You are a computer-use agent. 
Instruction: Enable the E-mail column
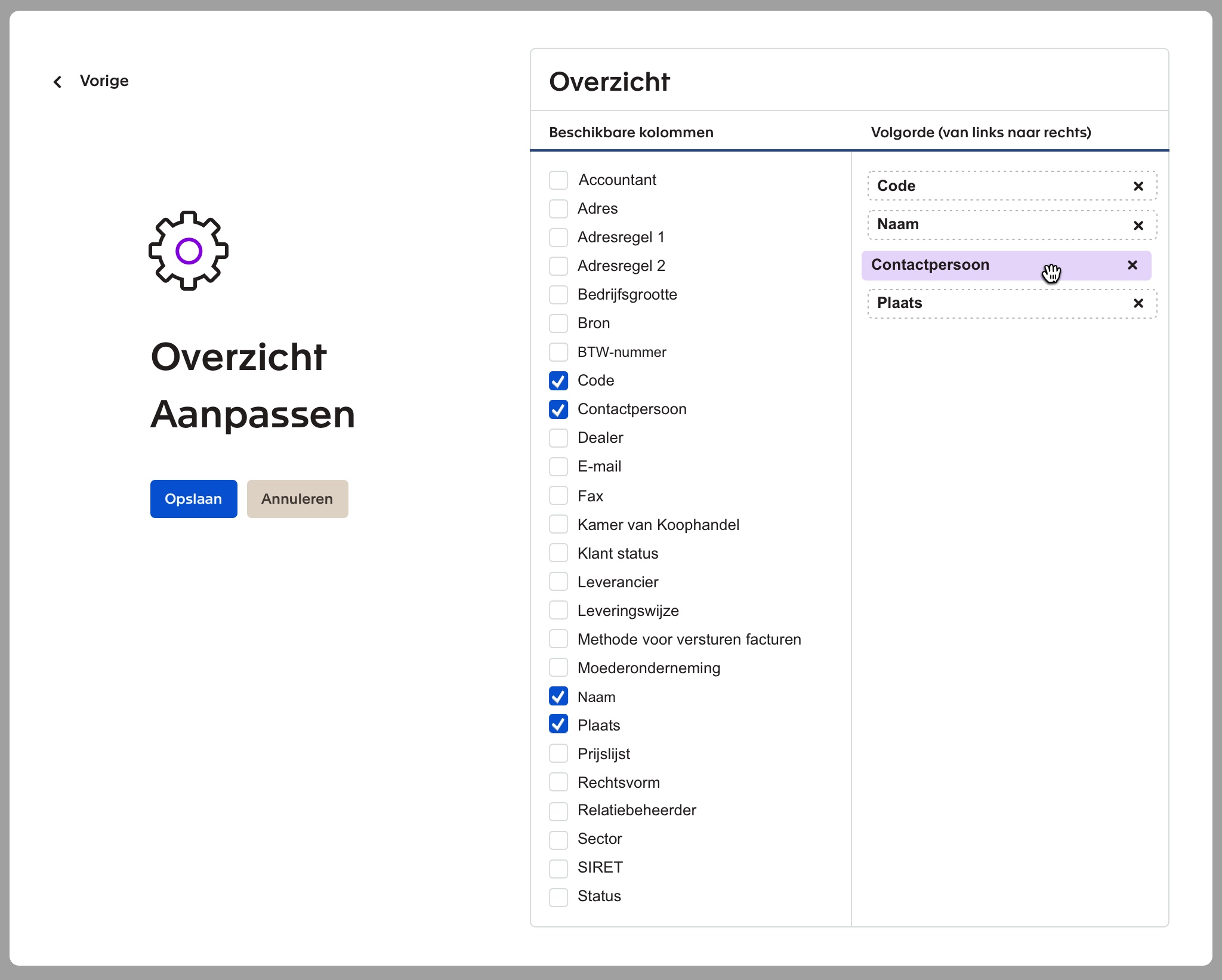[558, 466]
